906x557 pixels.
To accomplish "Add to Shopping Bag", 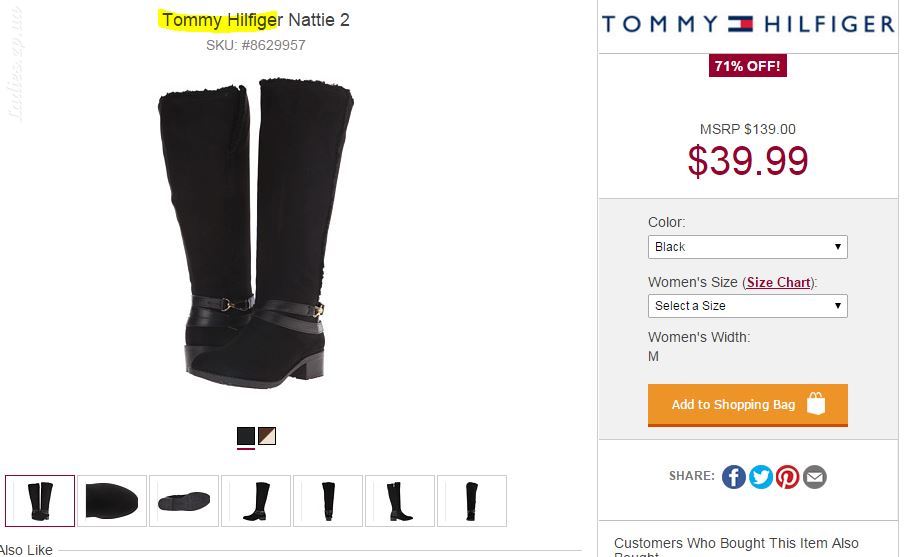I will click(748, 405).
